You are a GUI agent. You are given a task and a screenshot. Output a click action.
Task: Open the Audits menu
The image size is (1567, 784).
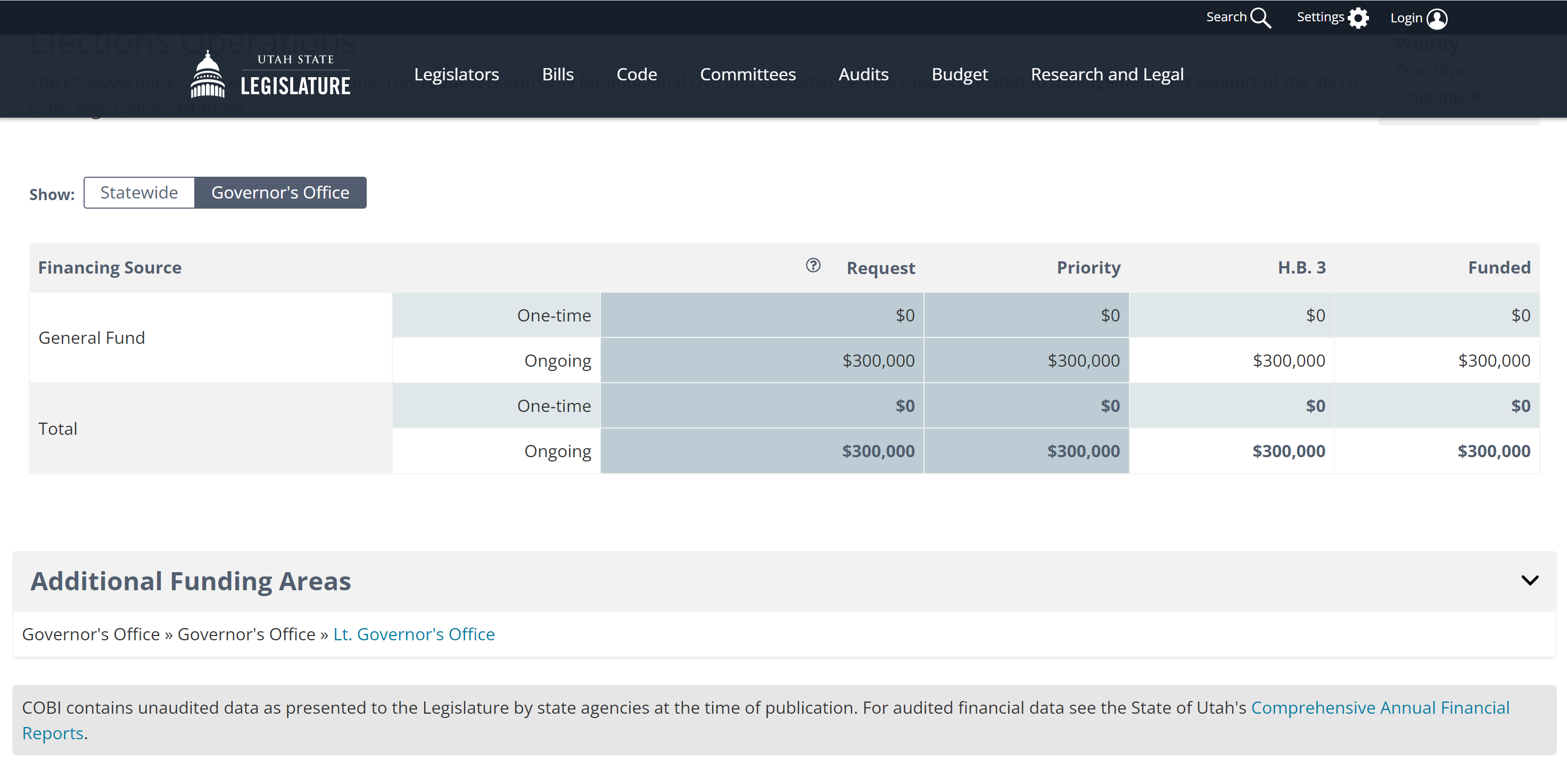[x=863, y=74]
